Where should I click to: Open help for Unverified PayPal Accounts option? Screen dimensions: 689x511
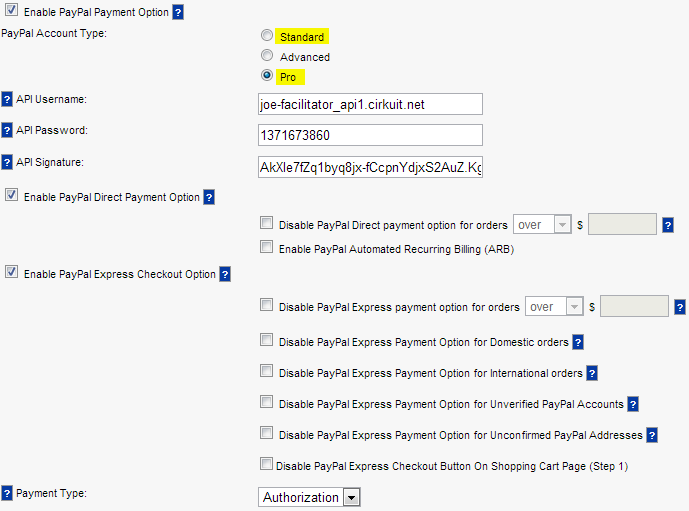tap(633, 404)
